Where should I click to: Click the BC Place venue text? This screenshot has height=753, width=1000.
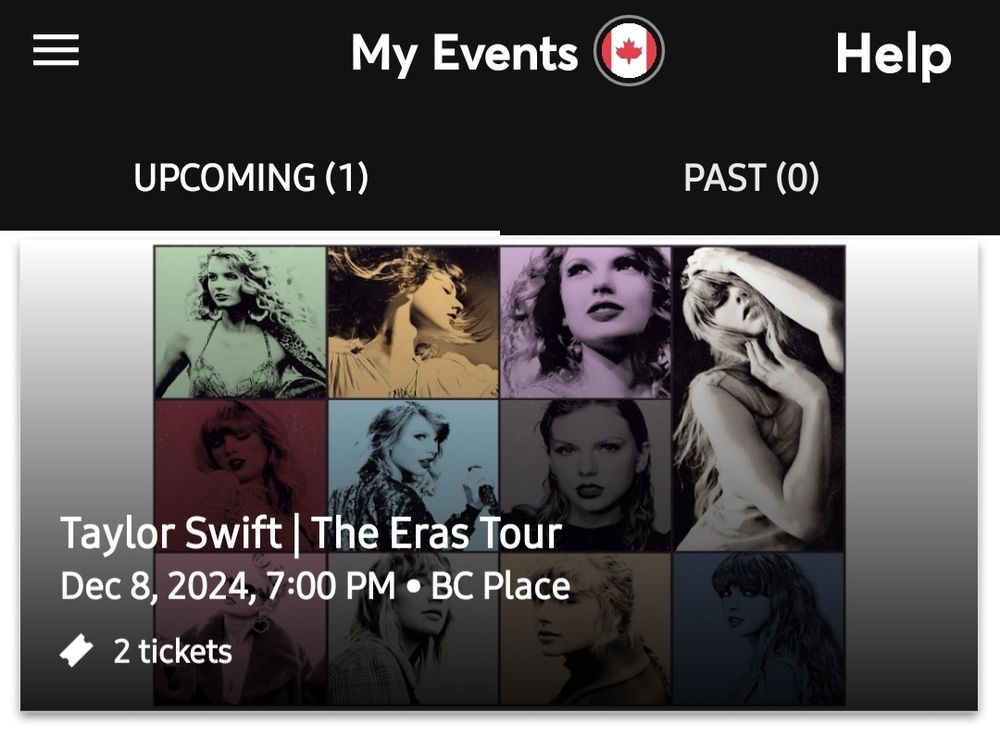point(500,586)
